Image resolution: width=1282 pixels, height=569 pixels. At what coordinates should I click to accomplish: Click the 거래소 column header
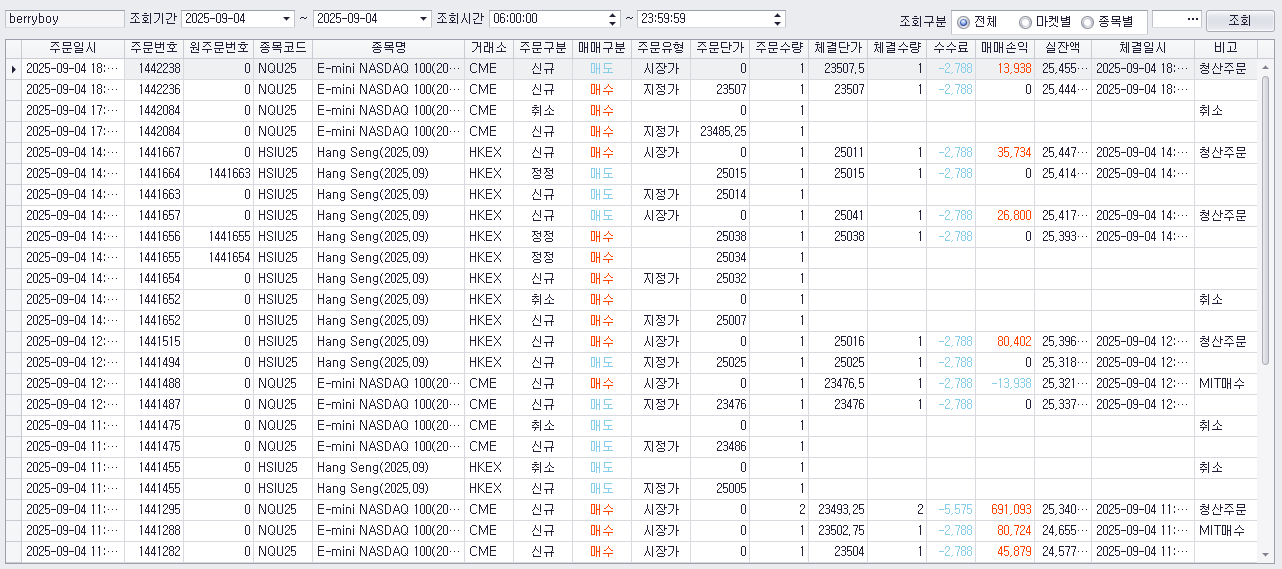(488, 48)
